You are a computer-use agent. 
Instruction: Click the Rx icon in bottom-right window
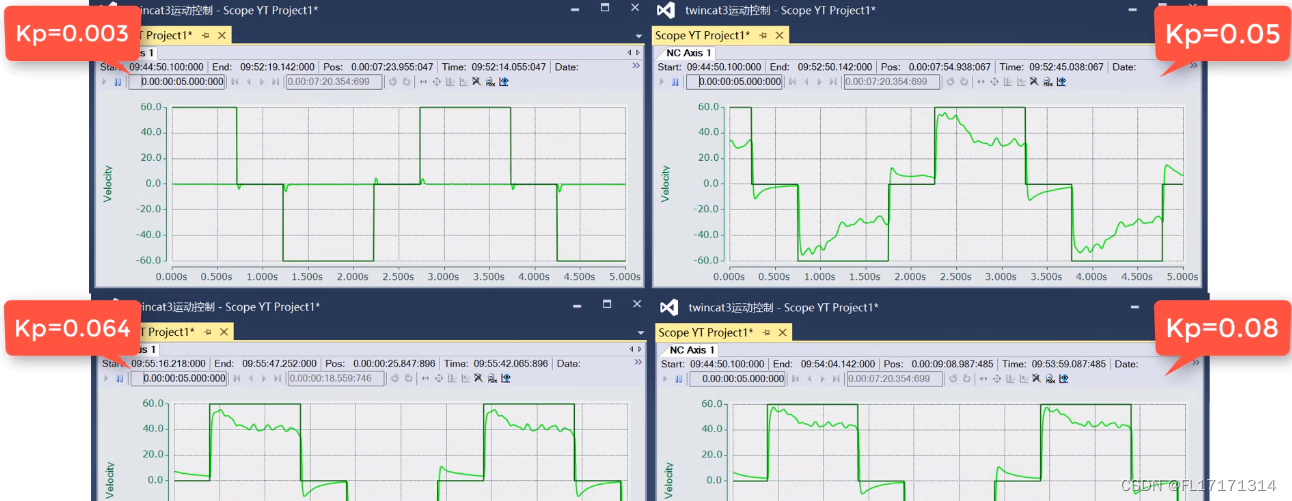point(1050,378)
